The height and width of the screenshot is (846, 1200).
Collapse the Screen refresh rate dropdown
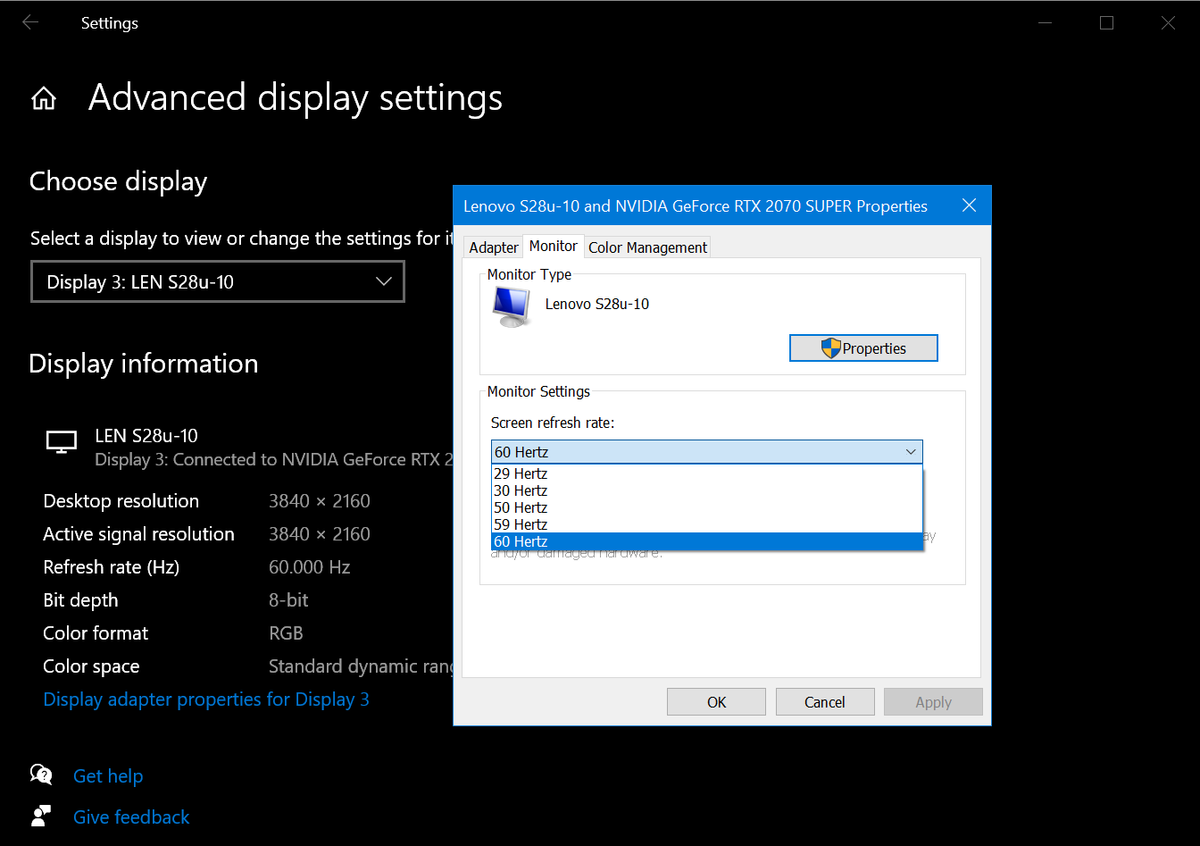click(910, 452)
